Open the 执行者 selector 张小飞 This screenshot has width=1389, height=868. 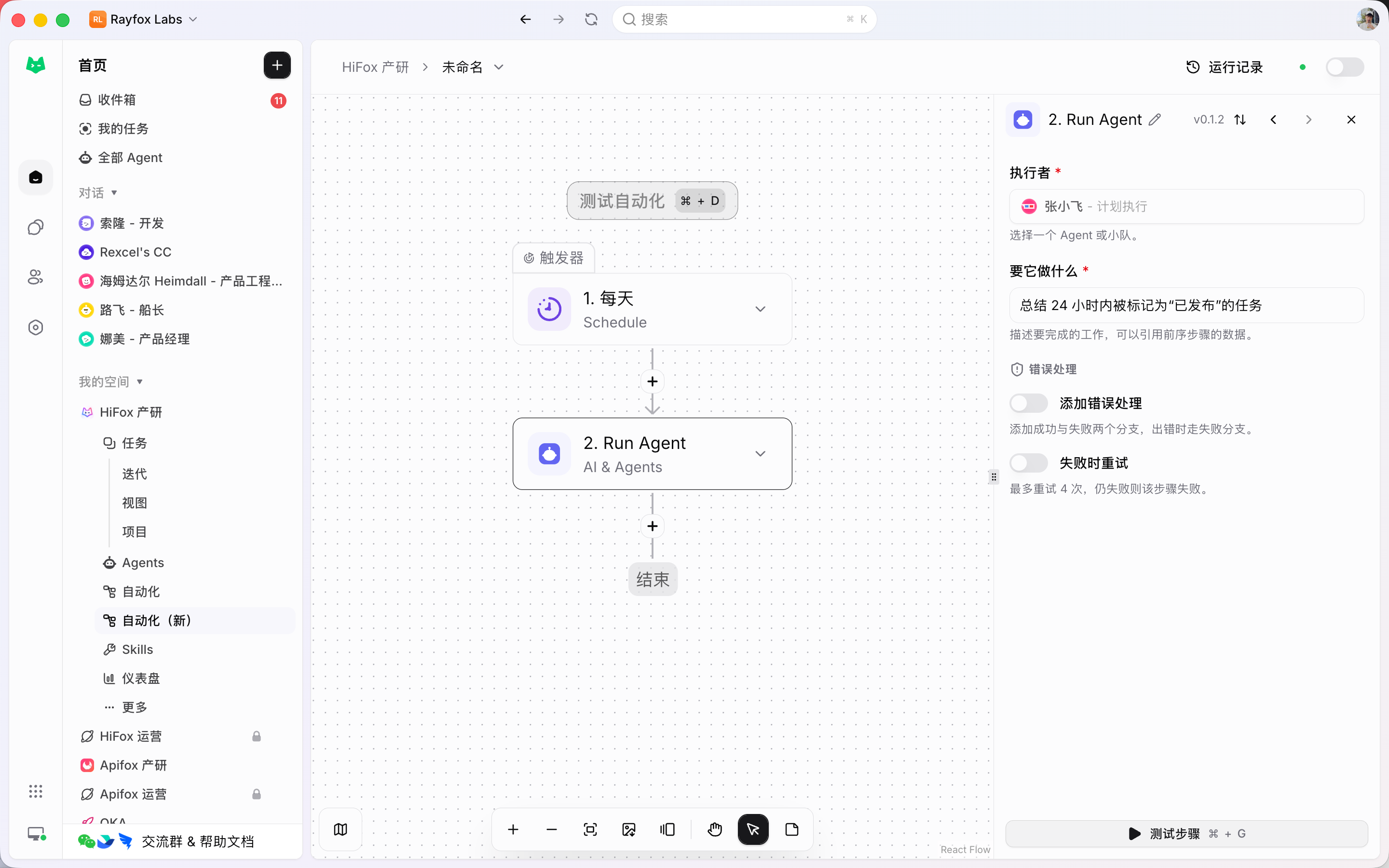pos(1186,206)
